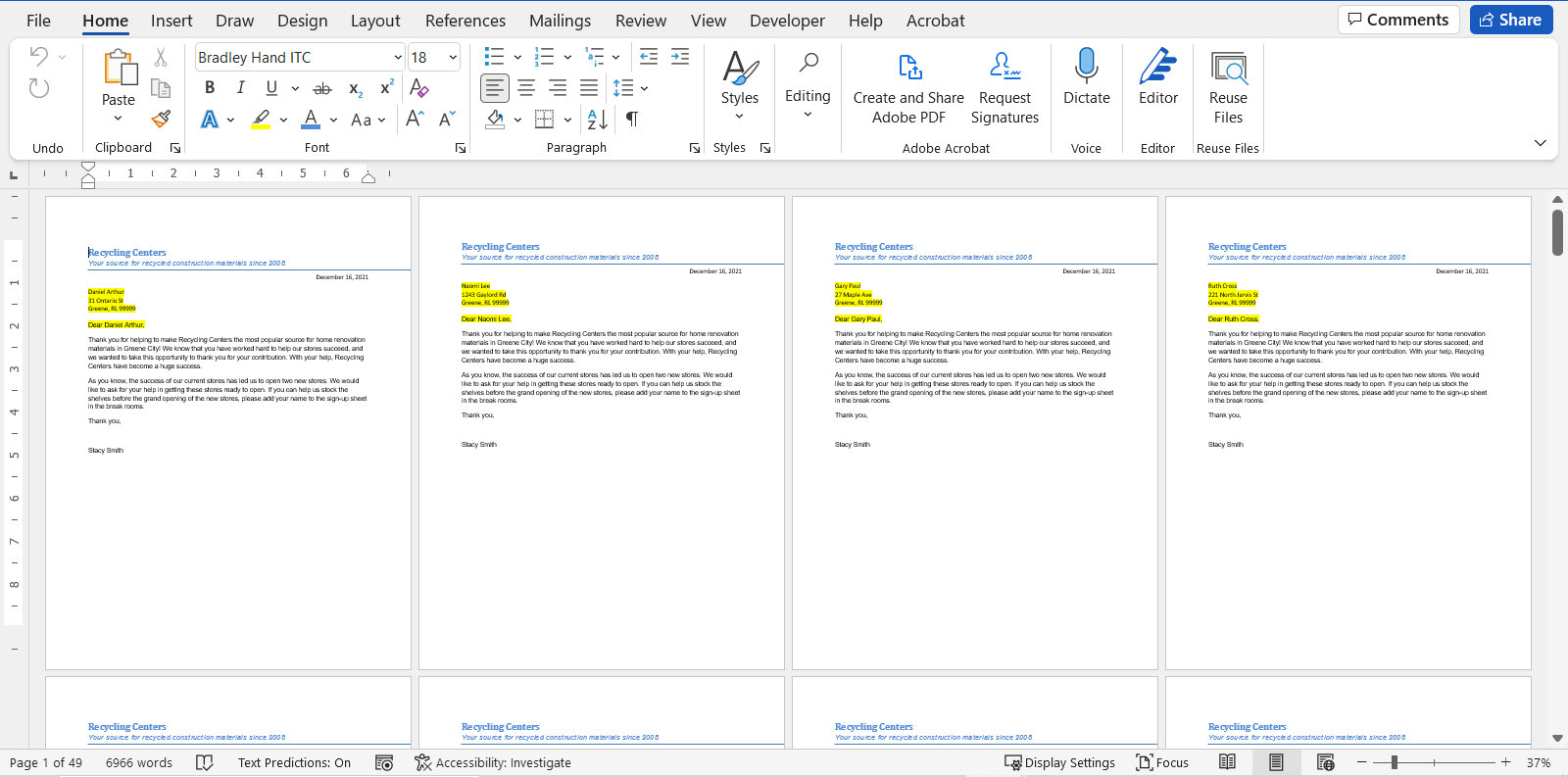The height and width of the screenshot is (777, 1568).
Task: Open the Editing menu button
Action: 808,86
